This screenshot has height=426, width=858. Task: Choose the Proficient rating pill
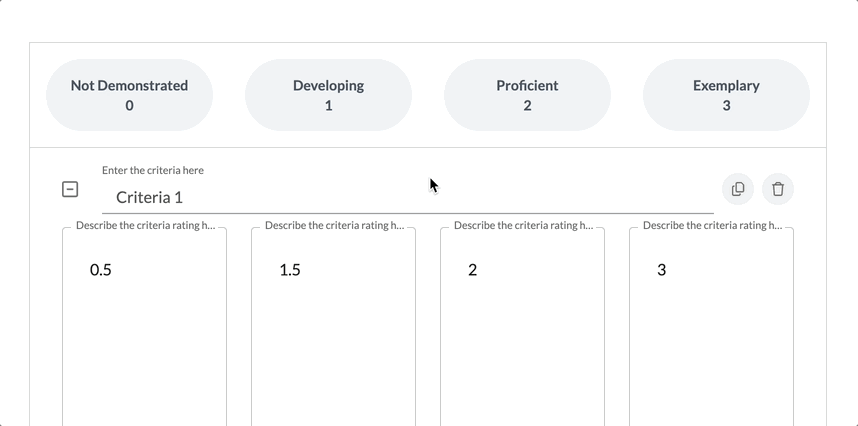(x=527, y=95)
